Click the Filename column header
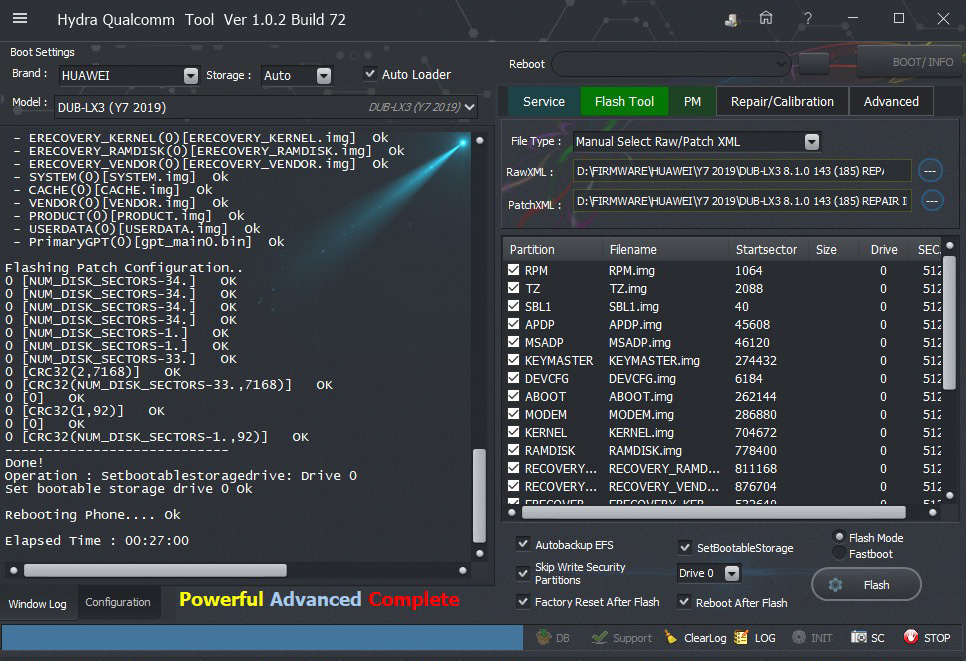Screen dimensions: 966x661 (633, 249)
